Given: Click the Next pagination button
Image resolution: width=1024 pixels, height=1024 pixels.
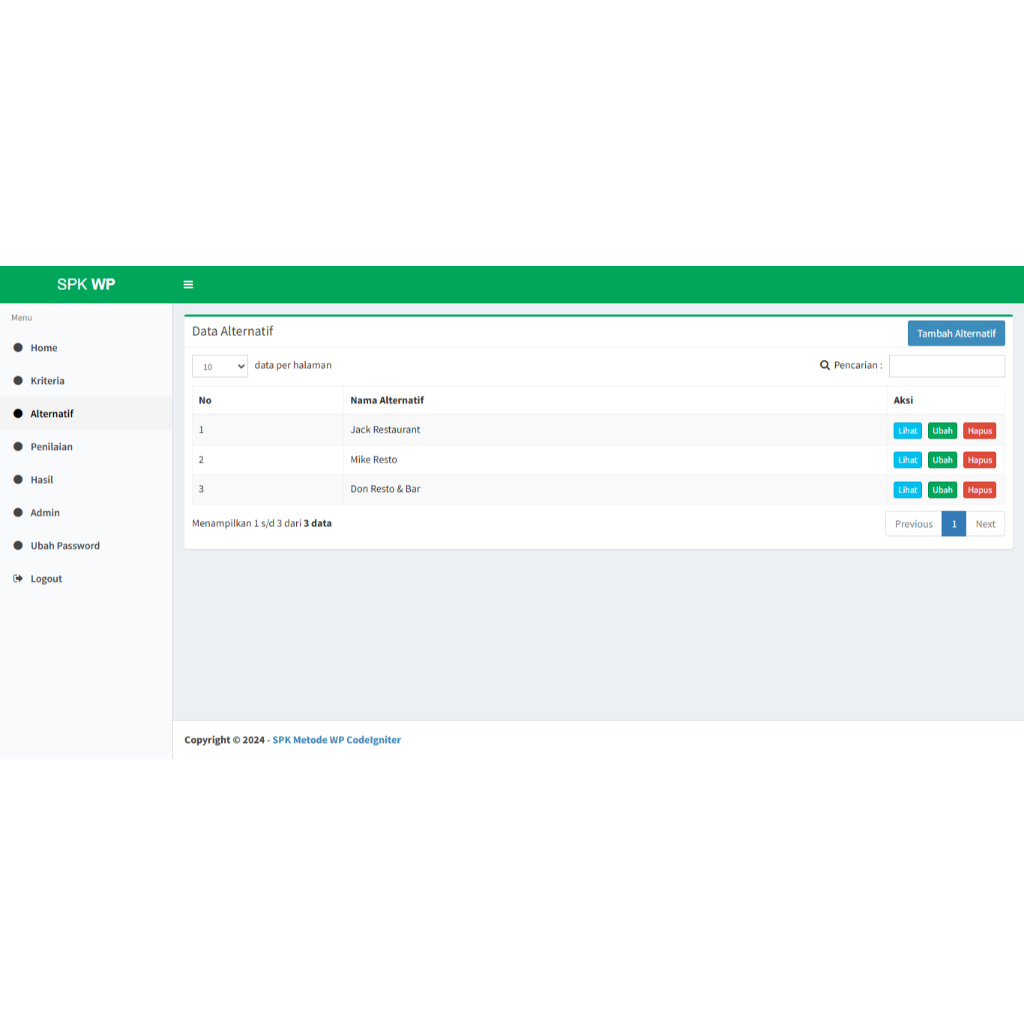Looking at the screenshot, I should tap(985, 524).
